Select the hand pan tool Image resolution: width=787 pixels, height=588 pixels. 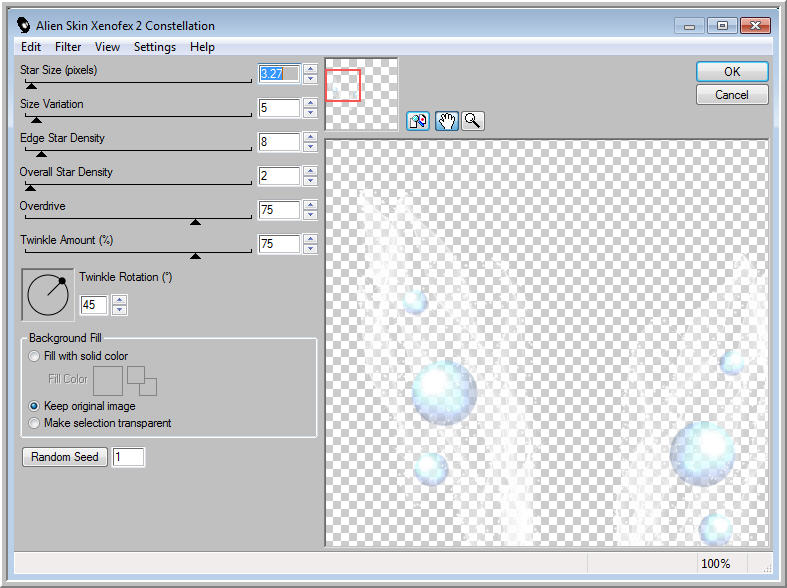[x=446, y=121]
